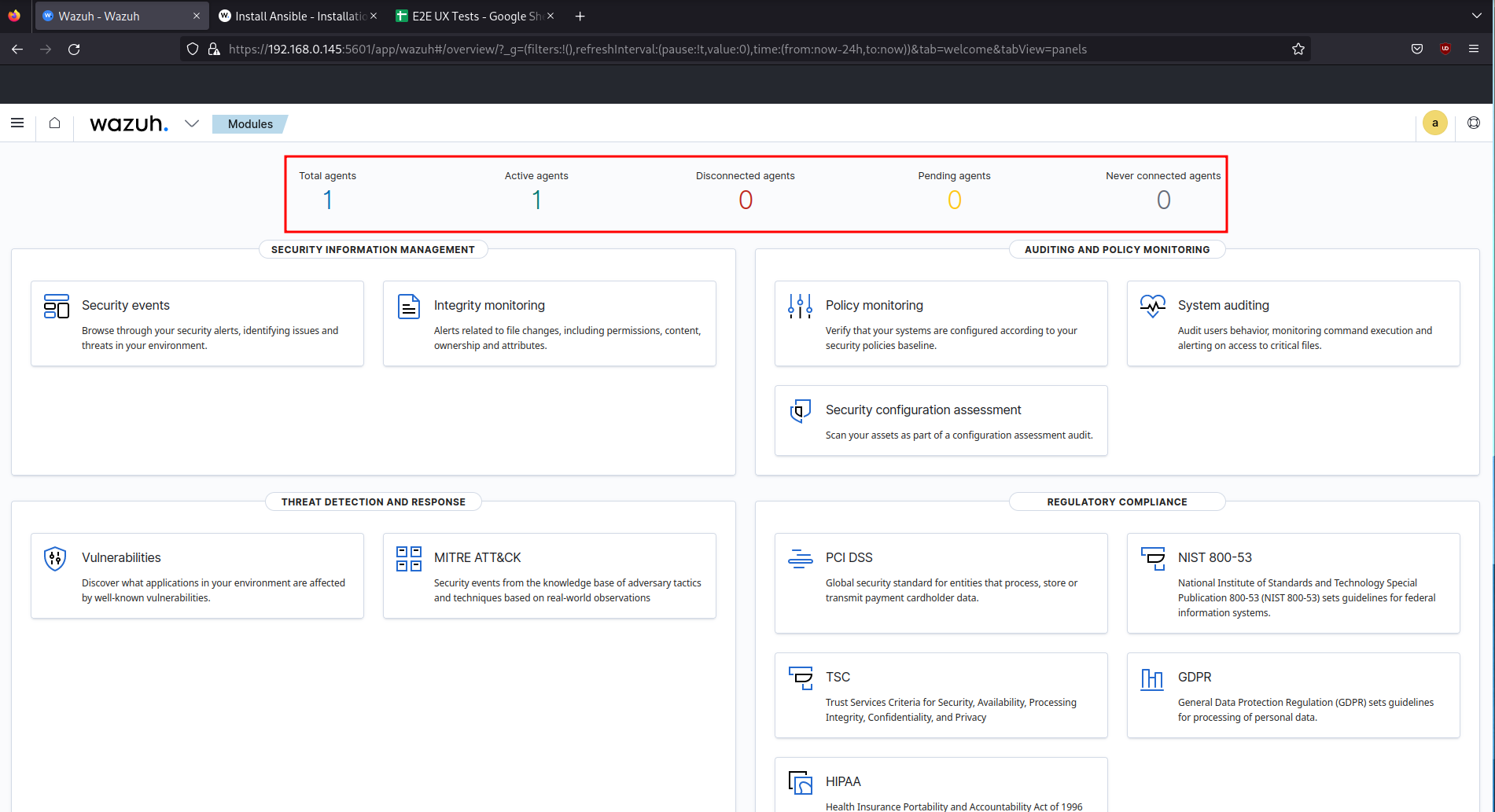Open the uBlock Origin extension icon
The image size is (1495, 812).
point(1445,49)
